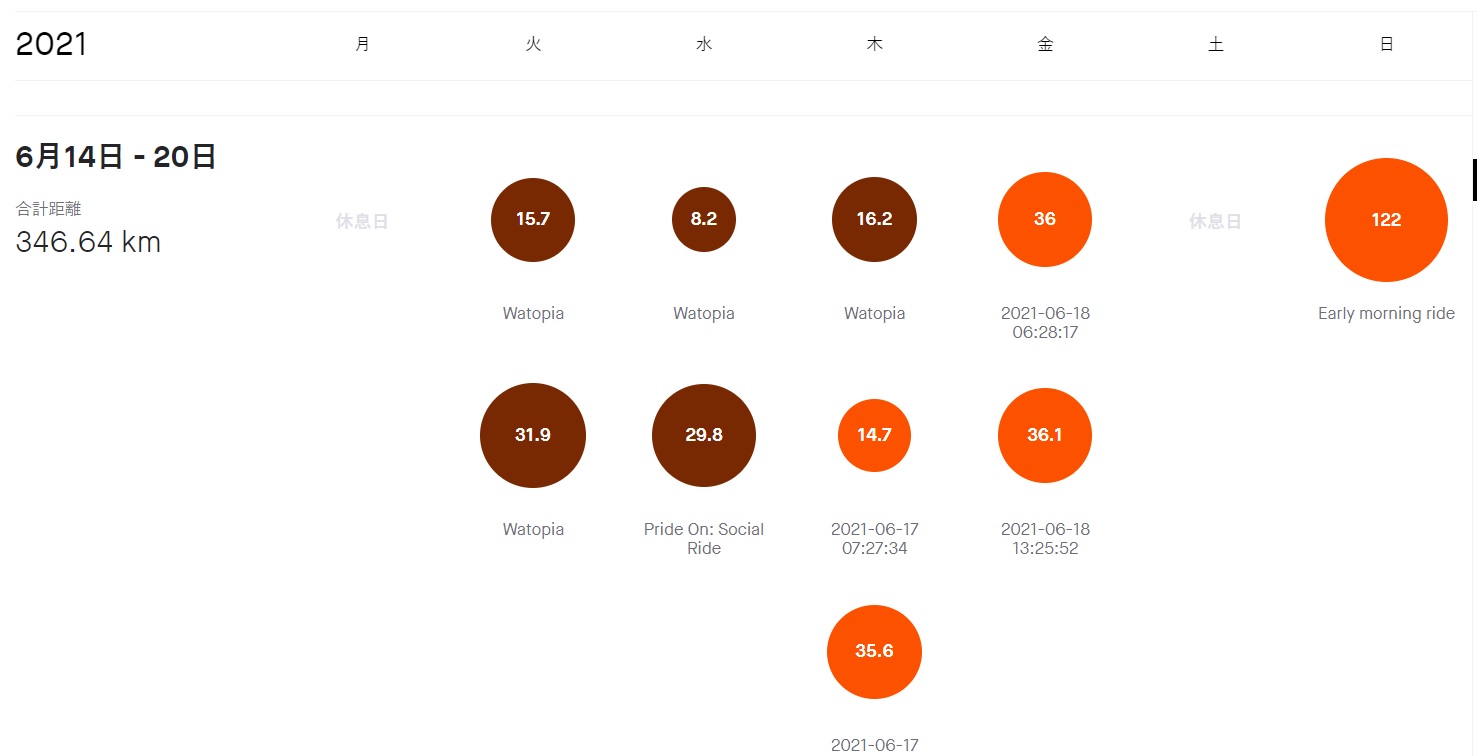This screenshot has width=1477, height=756.
Task: Click the 35.6 km Thursday ride circle
Action: coord(874,652)
